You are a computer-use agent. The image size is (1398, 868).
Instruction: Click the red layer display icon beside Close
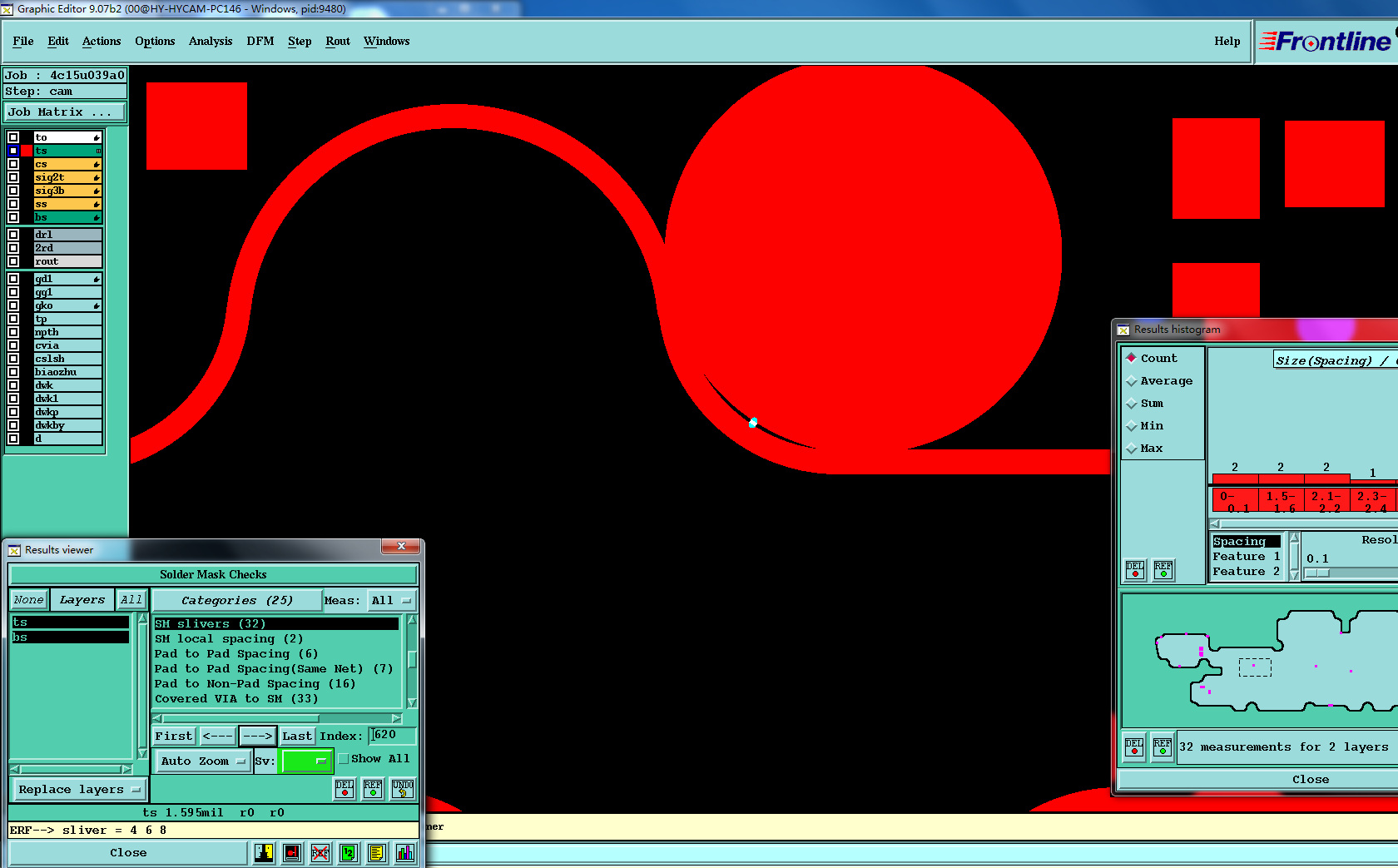[292, 852]
